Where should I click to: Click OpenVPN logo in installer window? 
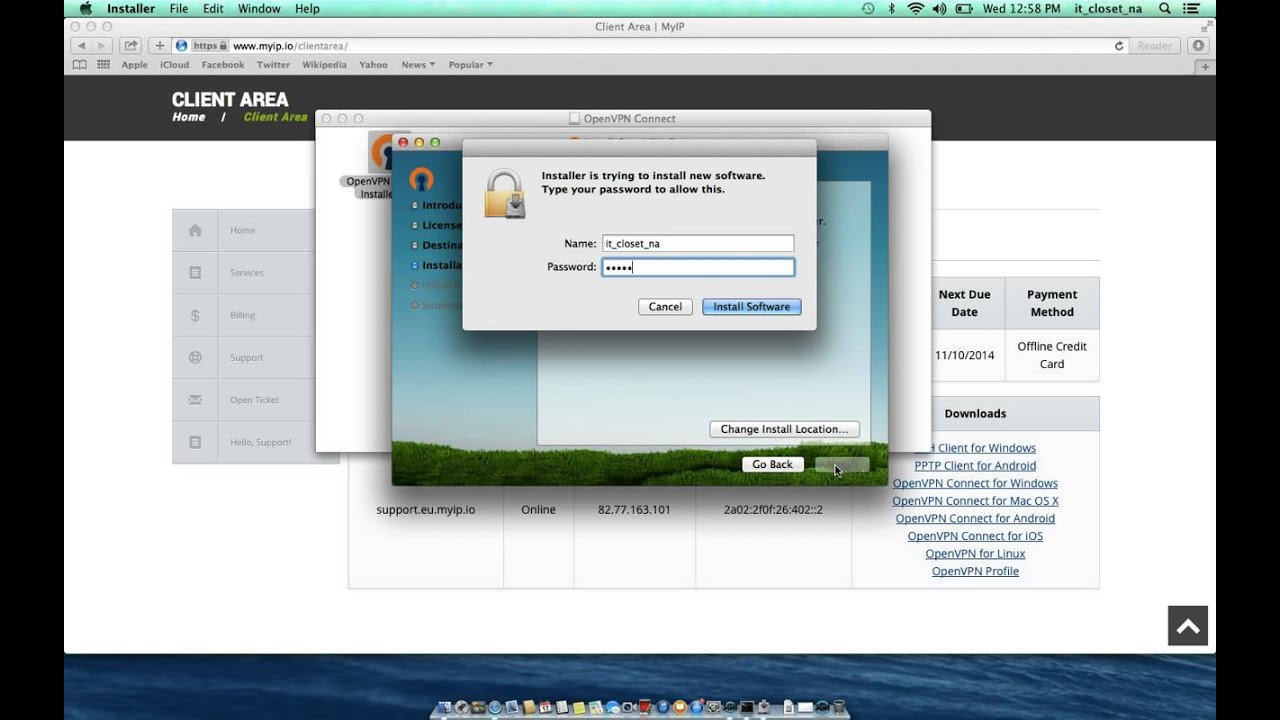tap(421, 180)
